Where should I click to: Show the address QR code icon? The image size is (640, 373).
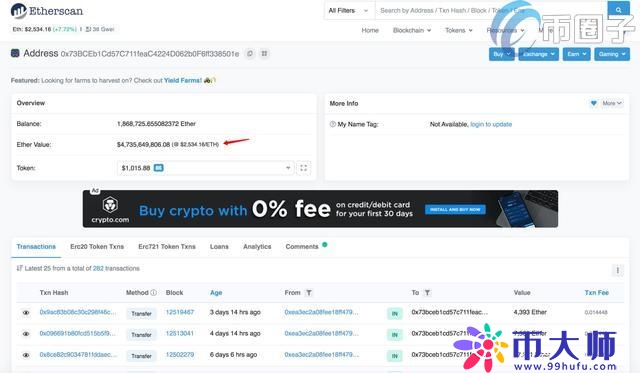264,53
